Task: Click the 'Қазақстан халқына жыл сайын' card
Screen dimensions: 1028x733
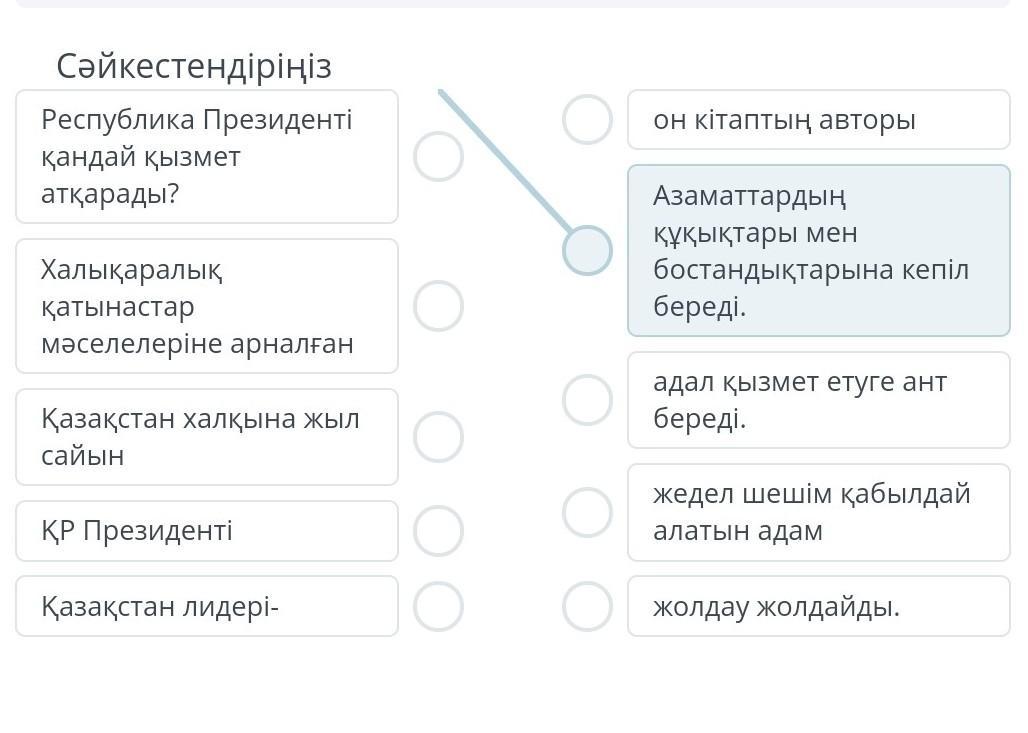Action: point(207,437)
